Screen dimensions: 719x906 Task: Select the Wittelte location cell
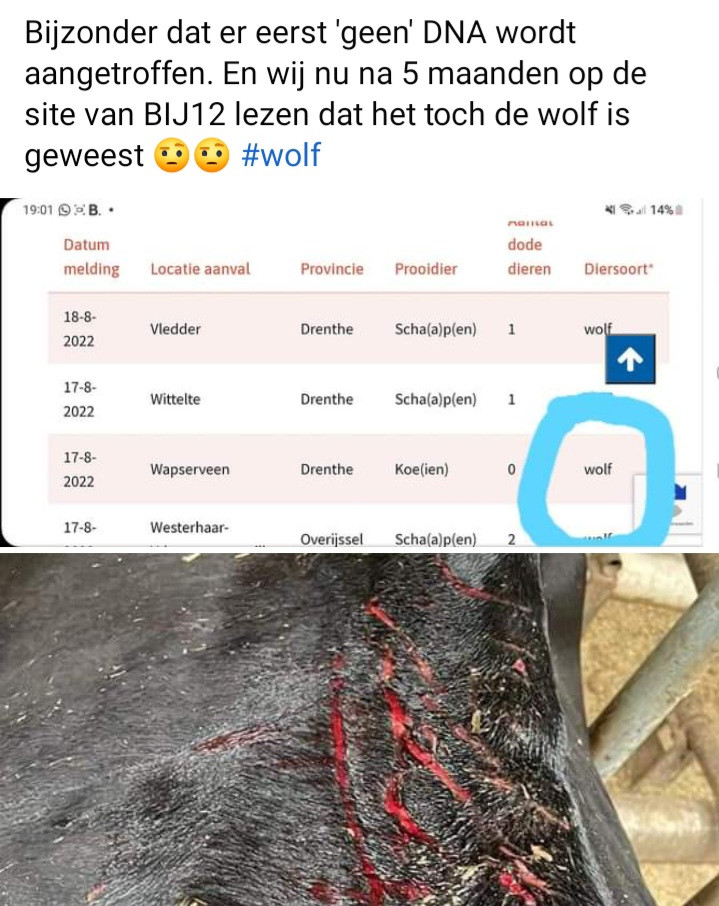(175, 399)
